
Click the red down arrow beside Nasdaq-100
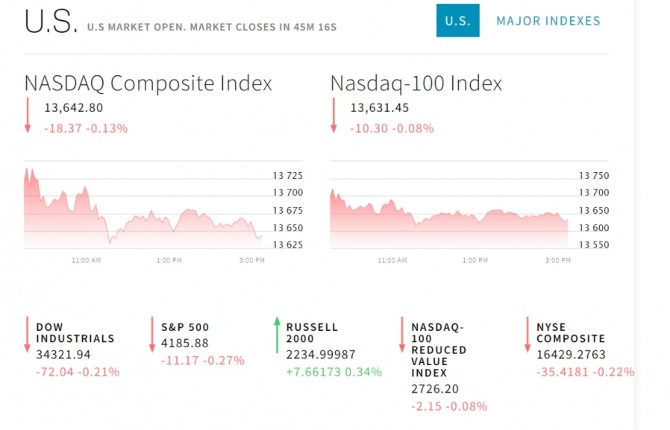click(x=335, y=116)
